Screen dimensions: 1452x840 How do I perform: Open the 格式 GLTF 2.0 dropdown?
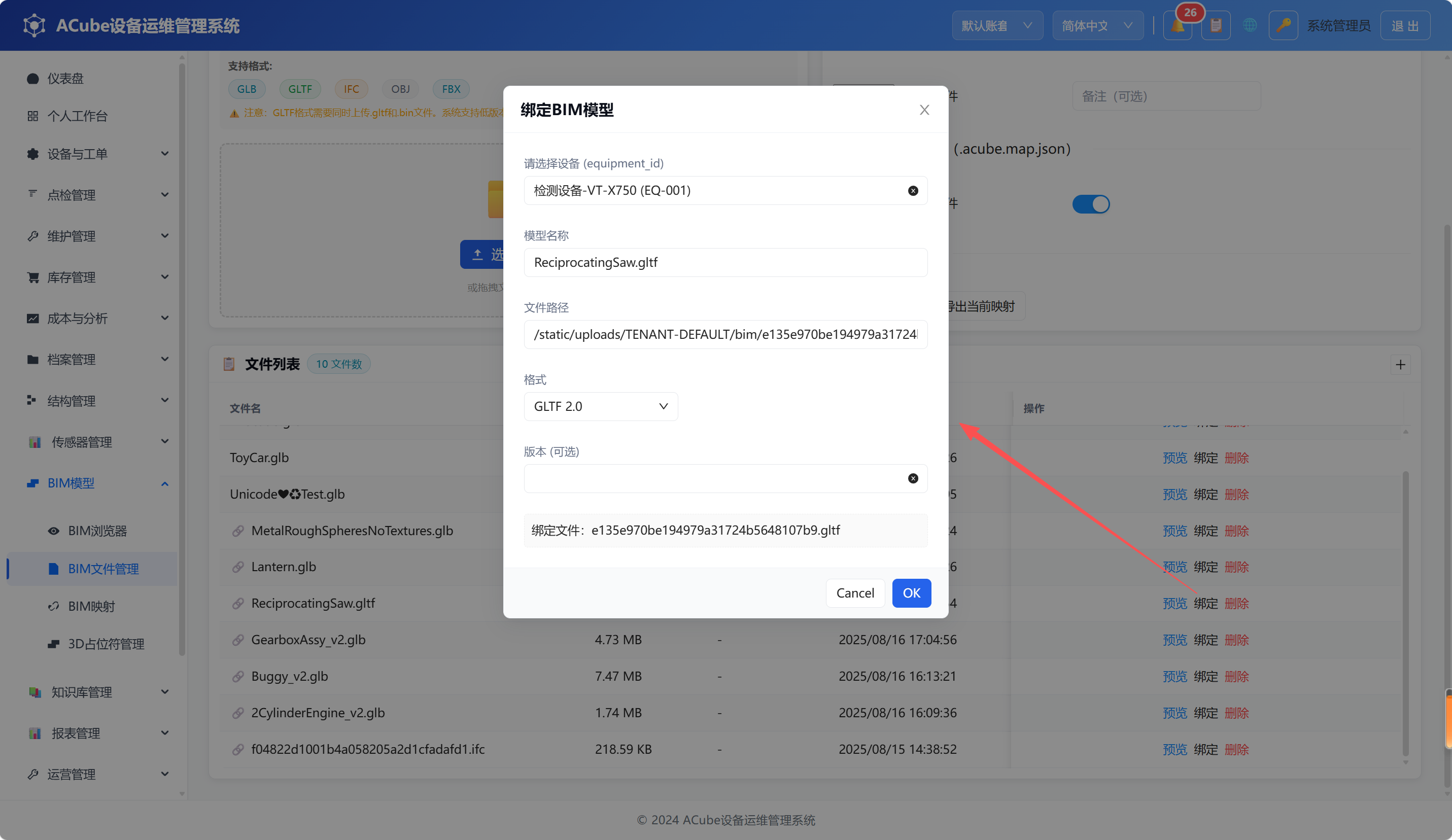(600, 406)
